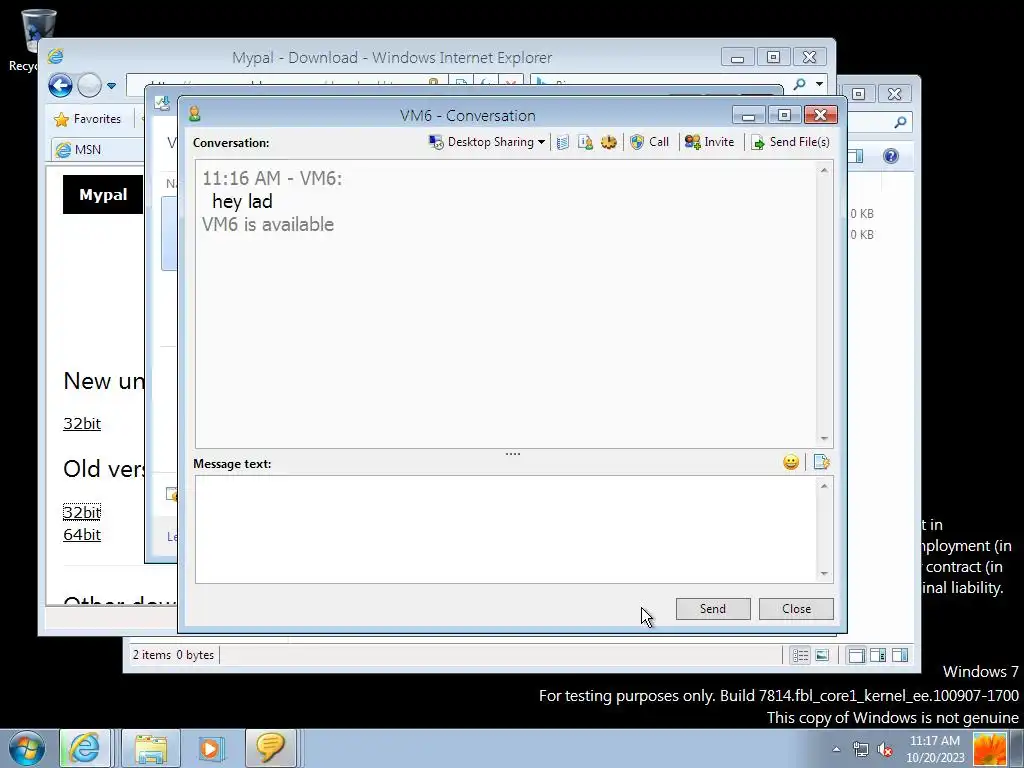Open Internet Explorer recent pages dropdown
Viewport: 1024px width, 768px height.
(x=112, y=86)
